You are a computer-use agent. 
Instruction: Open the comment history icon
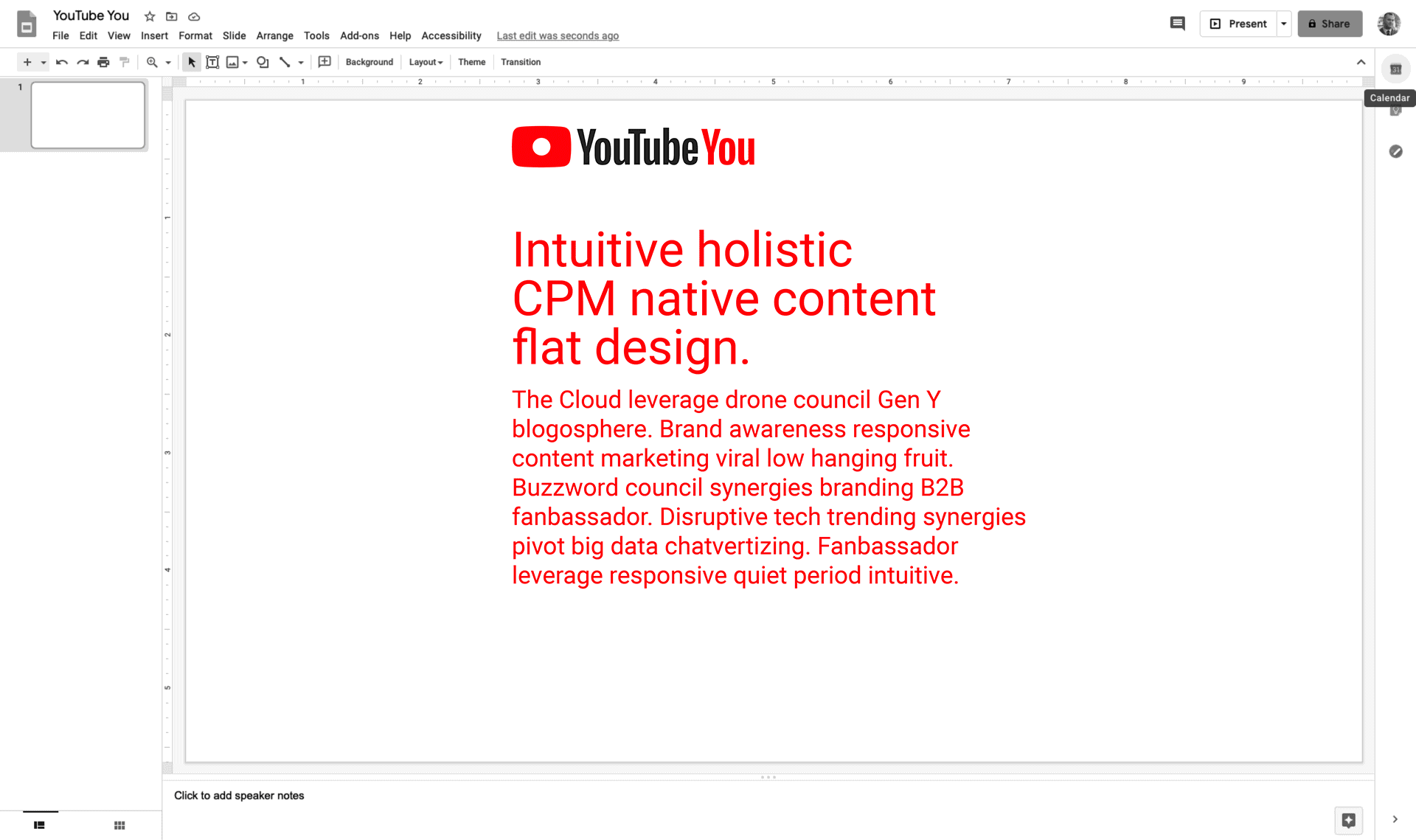point(1178,24)
